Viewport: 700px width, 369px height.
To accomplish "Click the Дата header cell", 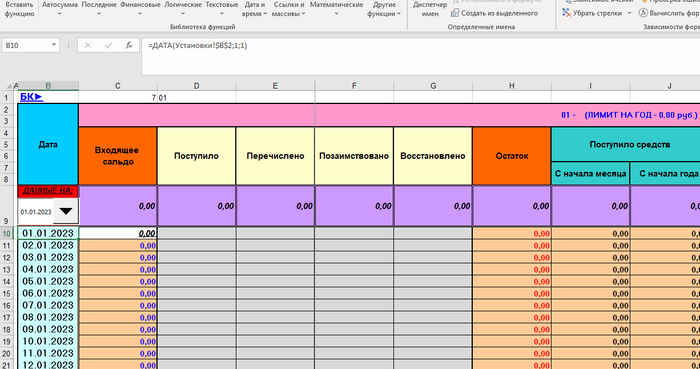I will click(x=48, y=144).
